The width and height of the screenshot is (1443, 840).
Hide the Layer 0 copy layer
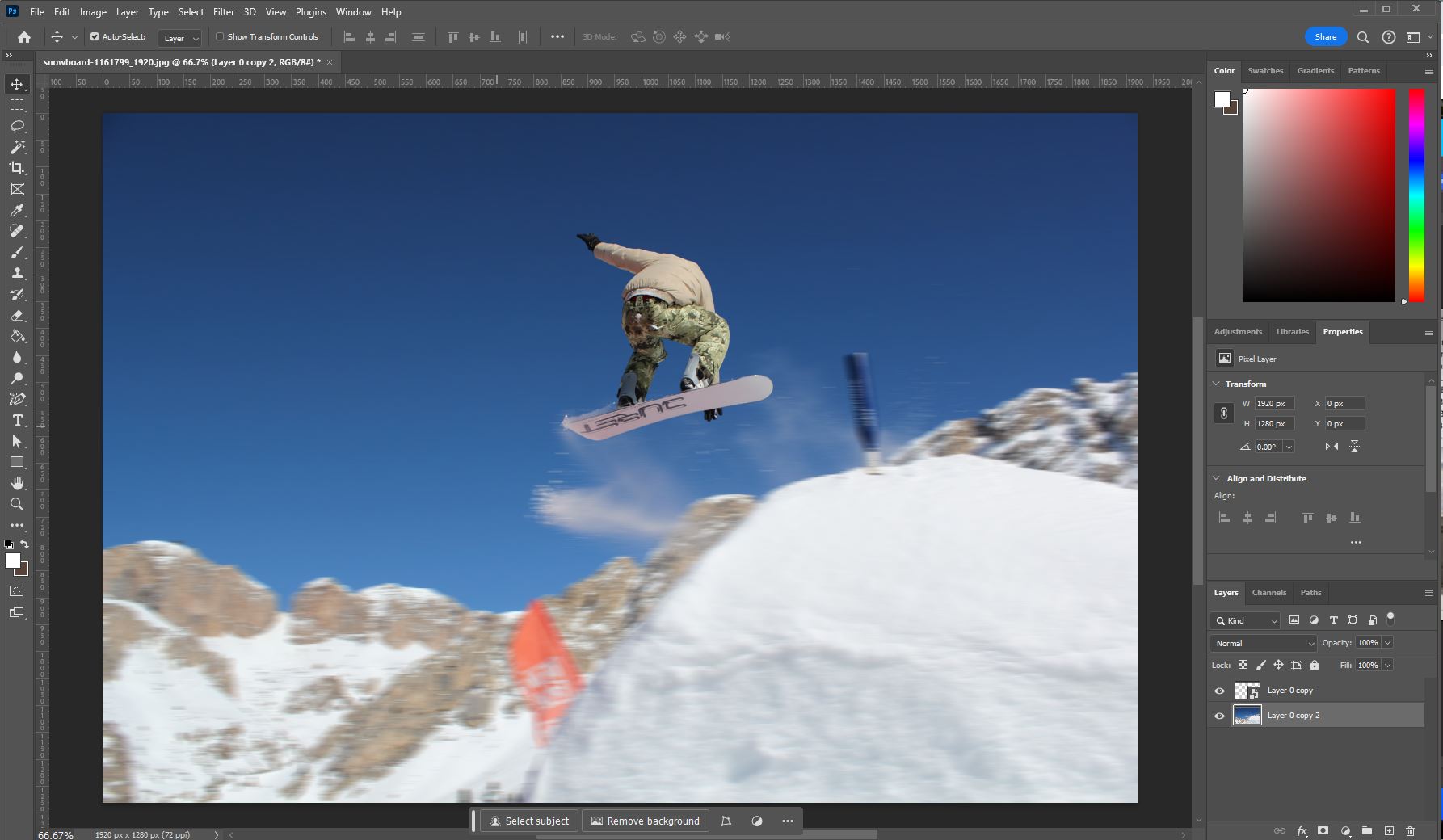click(x=1220, y=691)
